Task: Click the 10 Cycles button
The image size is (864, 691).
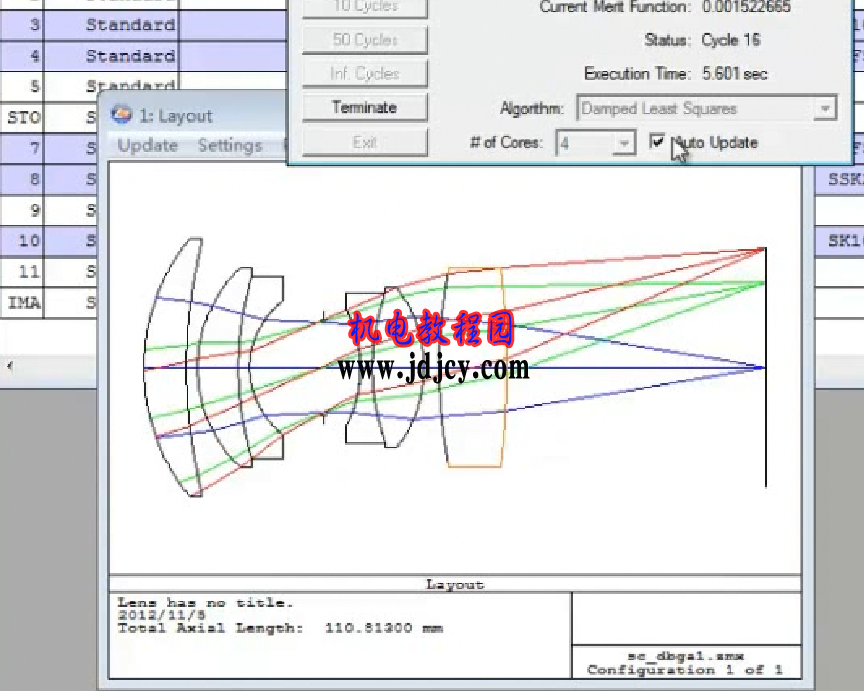Action: coord(365,8)
